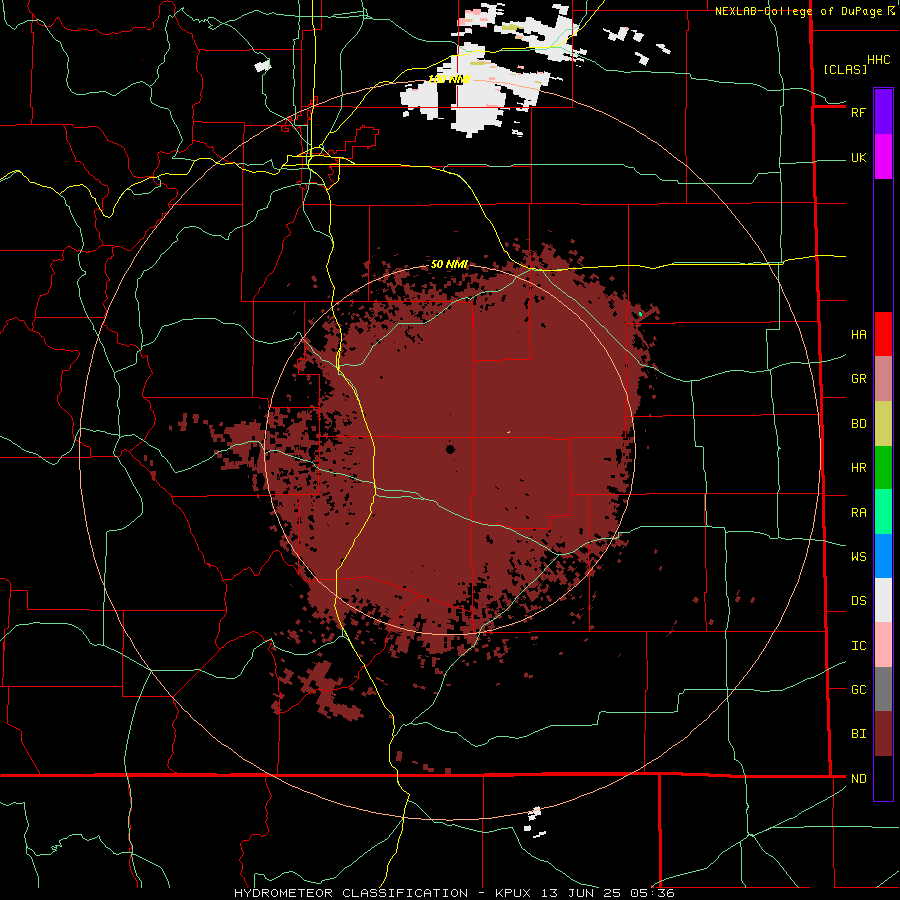Click the HA legend label

click(858, 334)
